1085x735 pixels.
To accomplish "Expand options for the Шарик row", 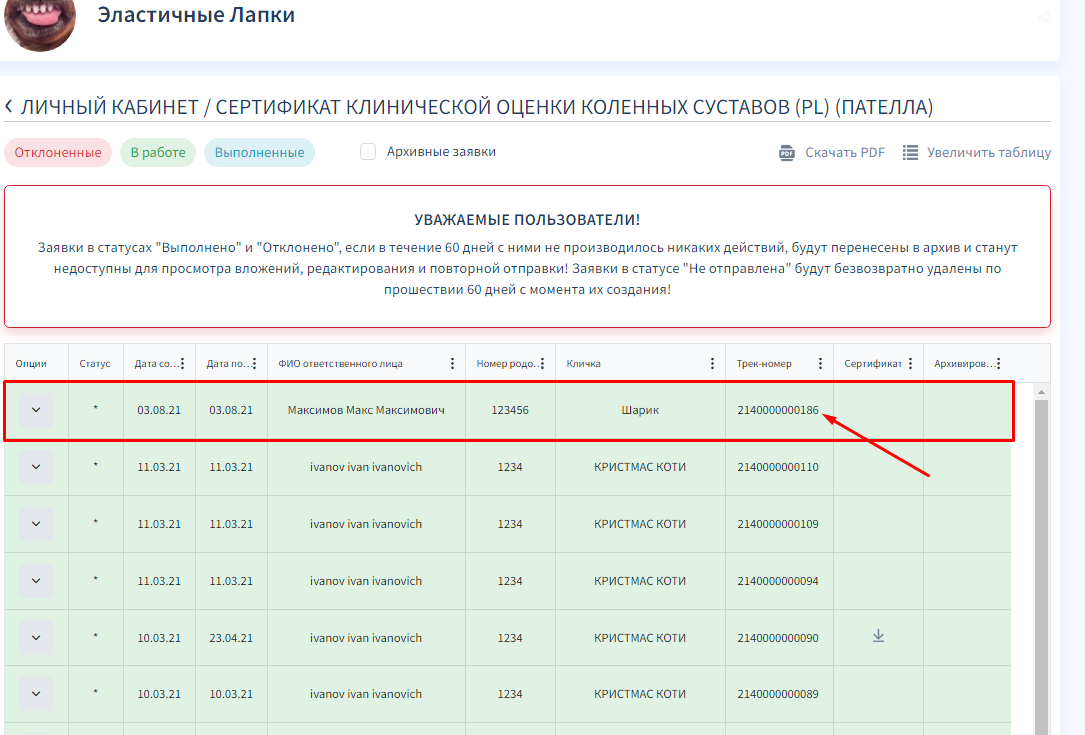I will point(36,410).
